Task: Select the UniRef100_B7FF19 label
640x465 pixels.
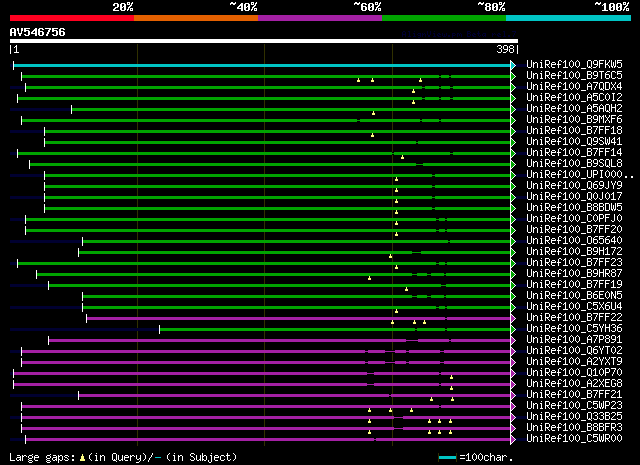Action: (x=574, y=284)
